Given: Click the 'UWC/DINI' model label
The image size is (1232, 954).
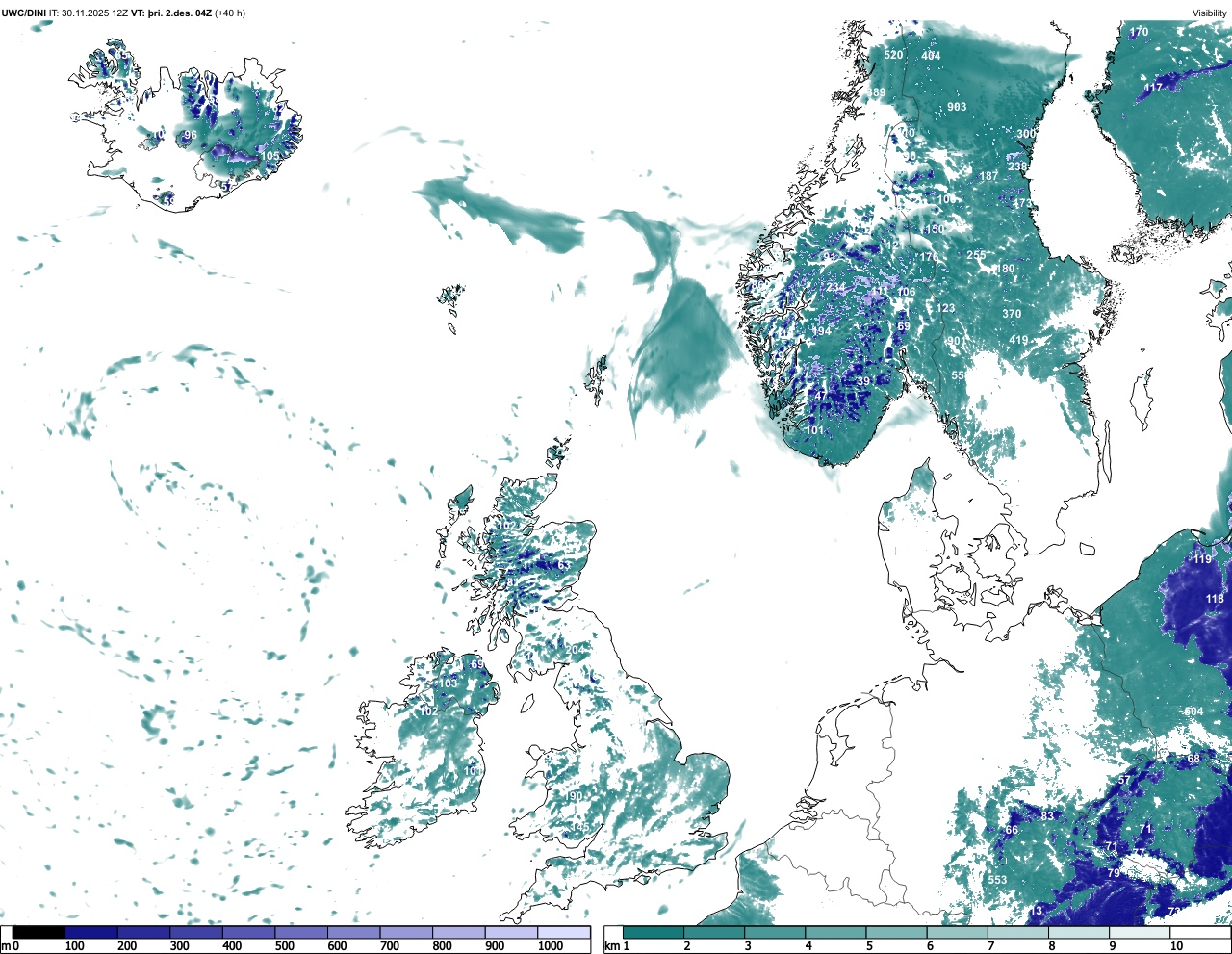Looking at the screenshot, I should pyautogui.click(x=24, y=13).
